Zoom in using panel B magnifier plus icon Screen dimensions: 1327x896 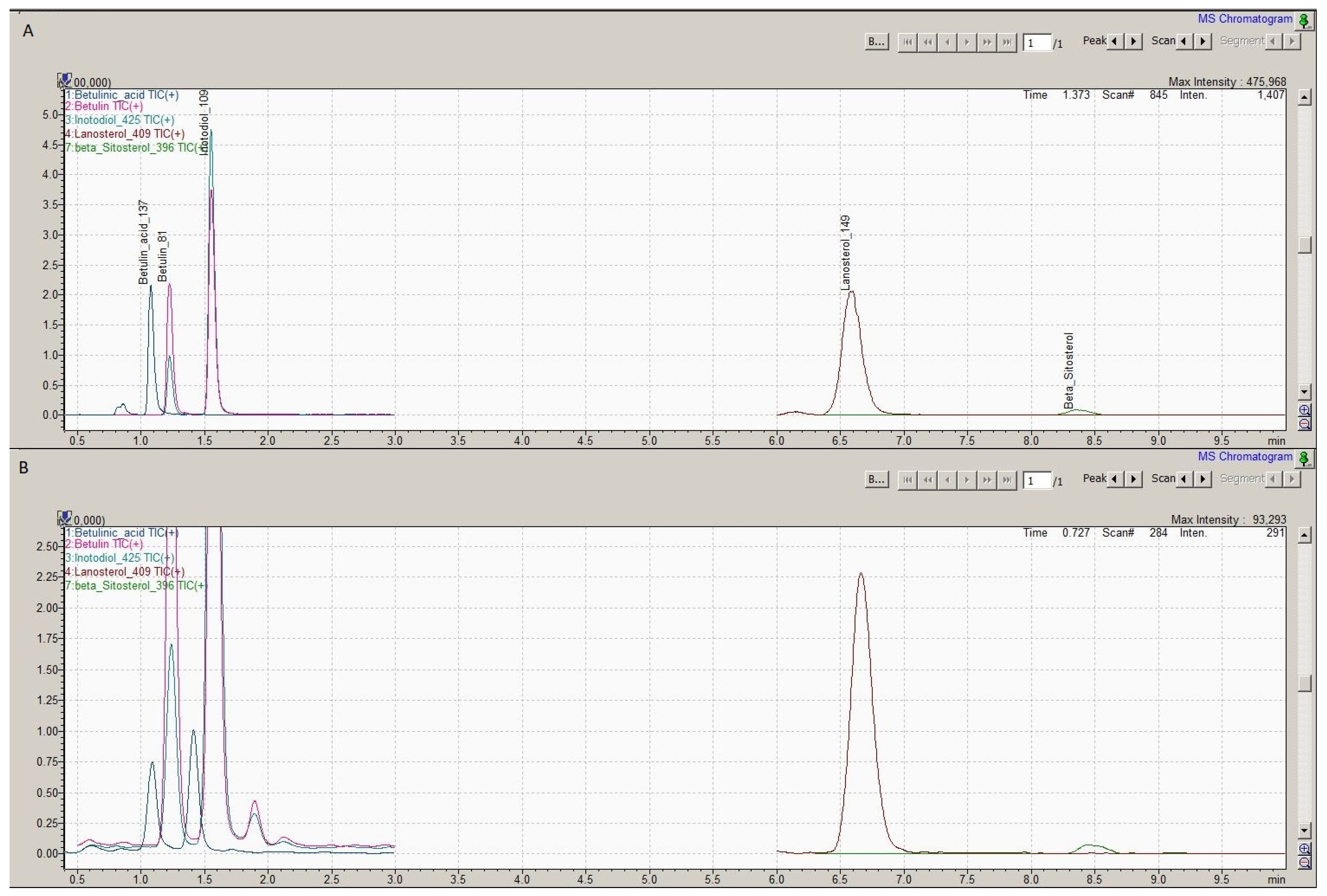click(x=1304, y=849)
